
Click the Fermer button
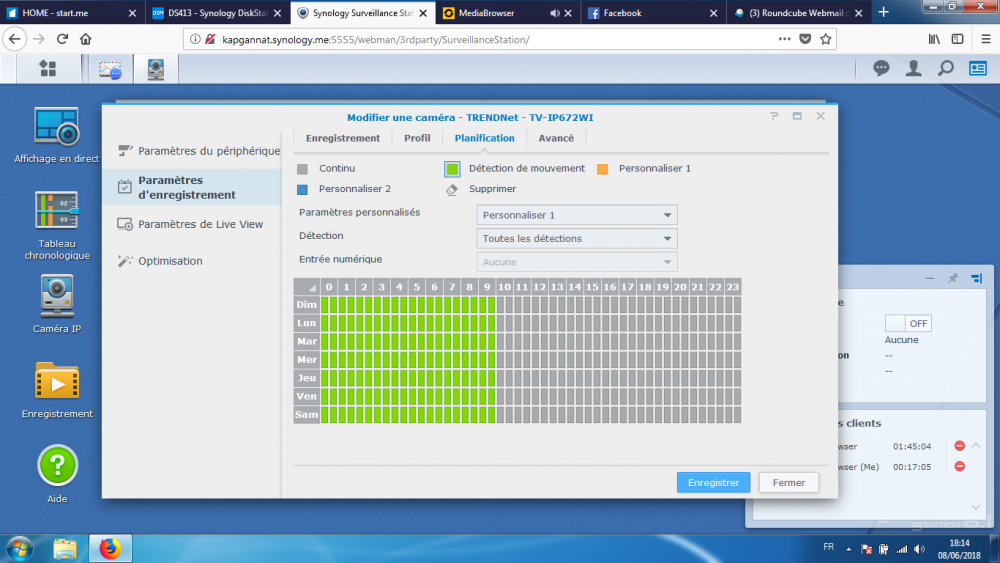pyautogui.click(x=788, y=482)
